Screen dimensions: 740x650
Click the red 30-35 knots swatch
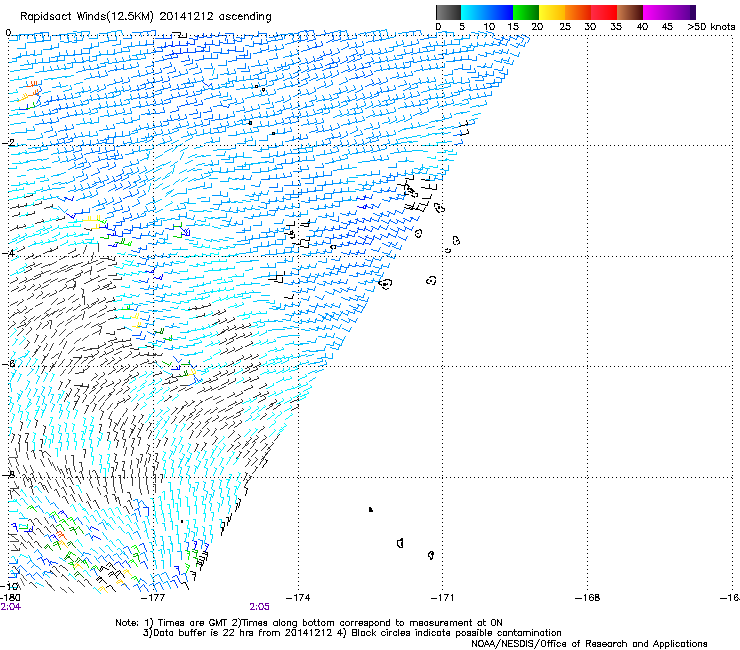pyautogui.click(x=604, y=12)
